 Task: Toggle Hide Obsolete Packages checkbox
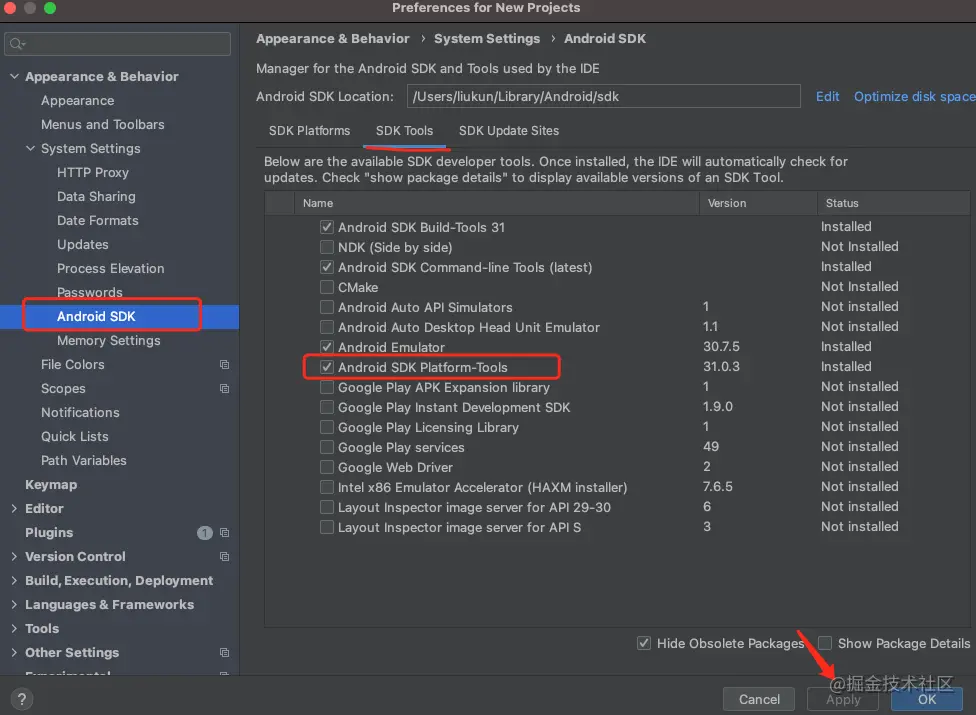click(x=644, y=643)
